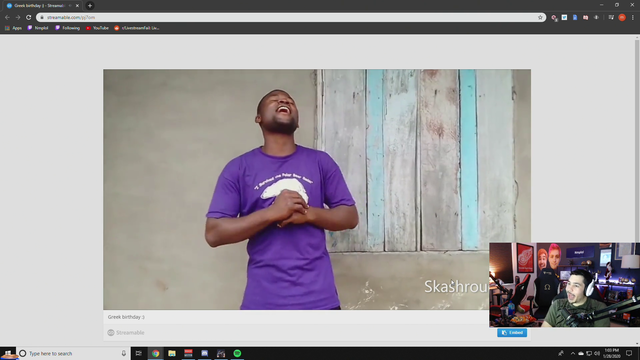
Task: Click the network tray icon
Action: (589, 353)
